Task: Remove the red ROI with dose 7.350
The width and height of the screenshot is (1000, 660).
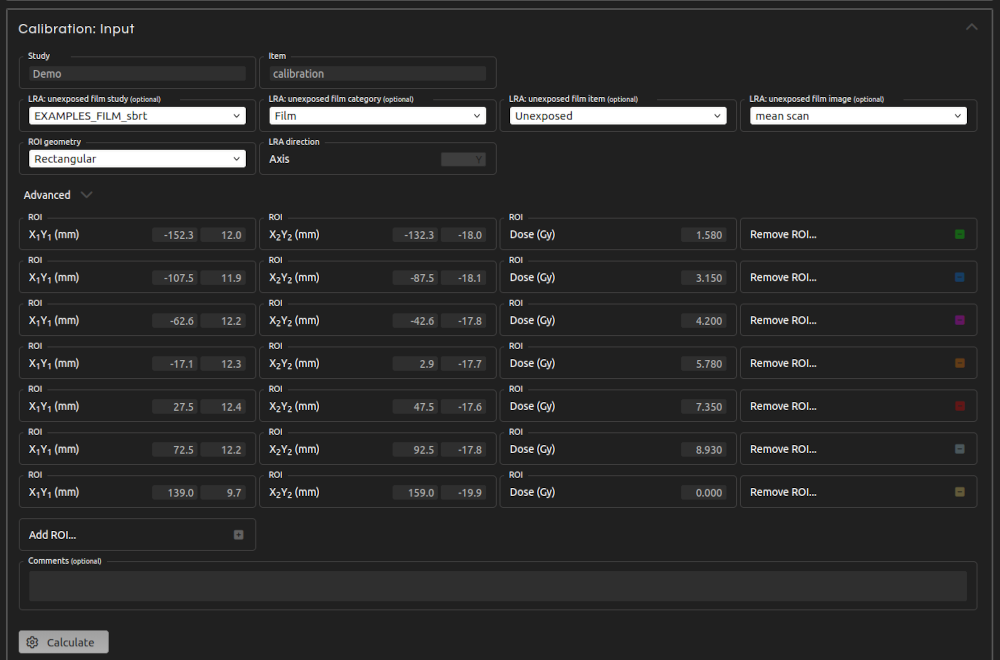Action: click(959, 406)
